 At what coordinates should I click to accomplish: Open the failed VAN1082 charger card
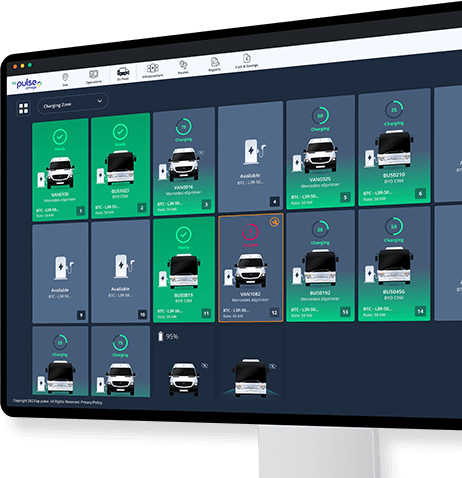point(251,268)
